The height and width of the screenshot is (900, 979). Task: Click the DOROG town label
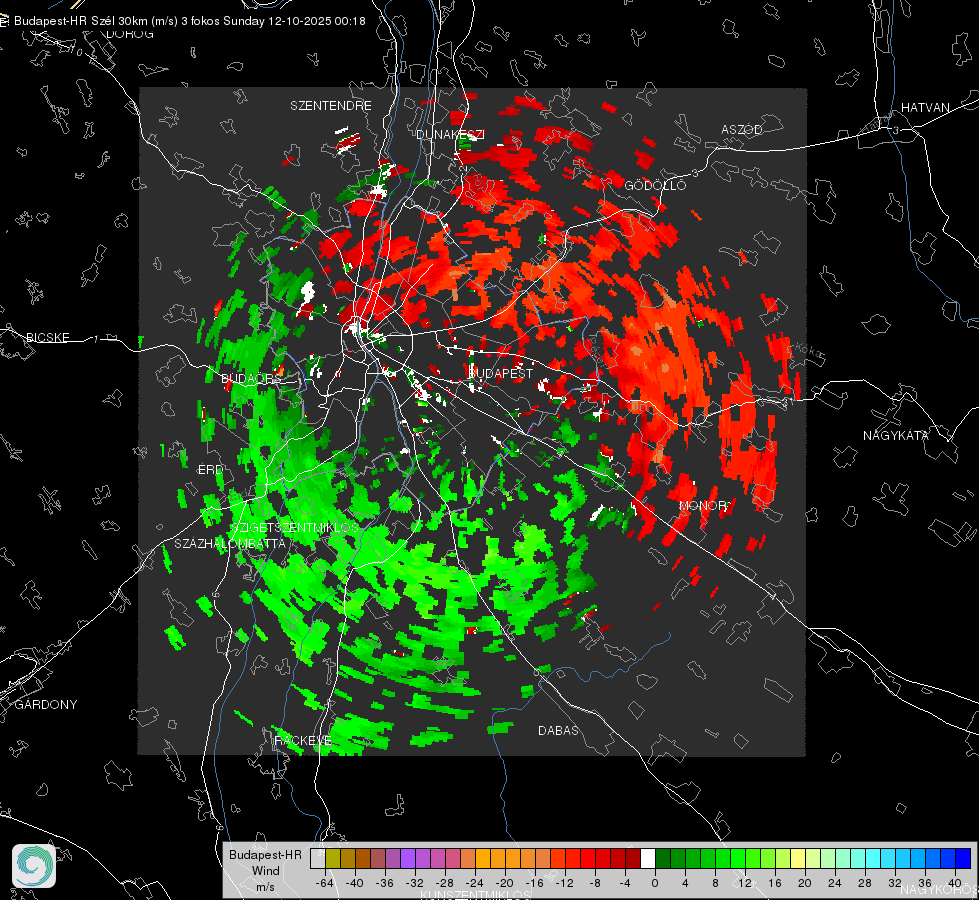[130, 34]
